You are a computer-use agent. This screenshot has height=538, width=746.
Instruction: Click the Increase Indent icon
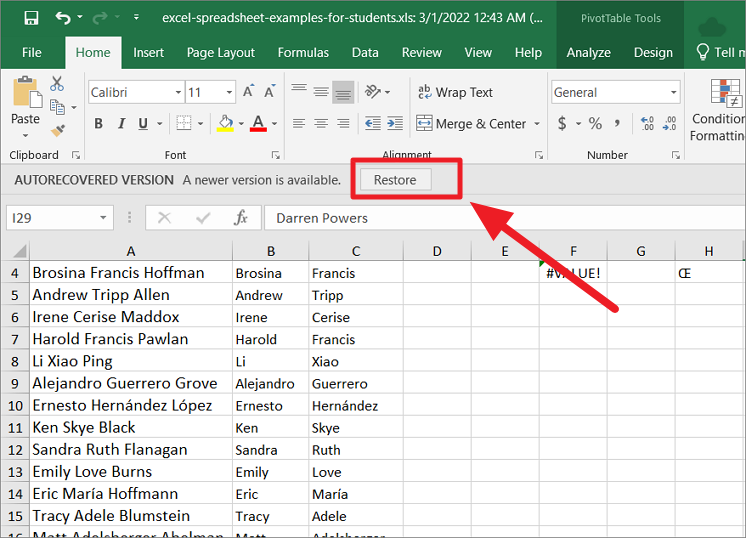click(395, 124)
